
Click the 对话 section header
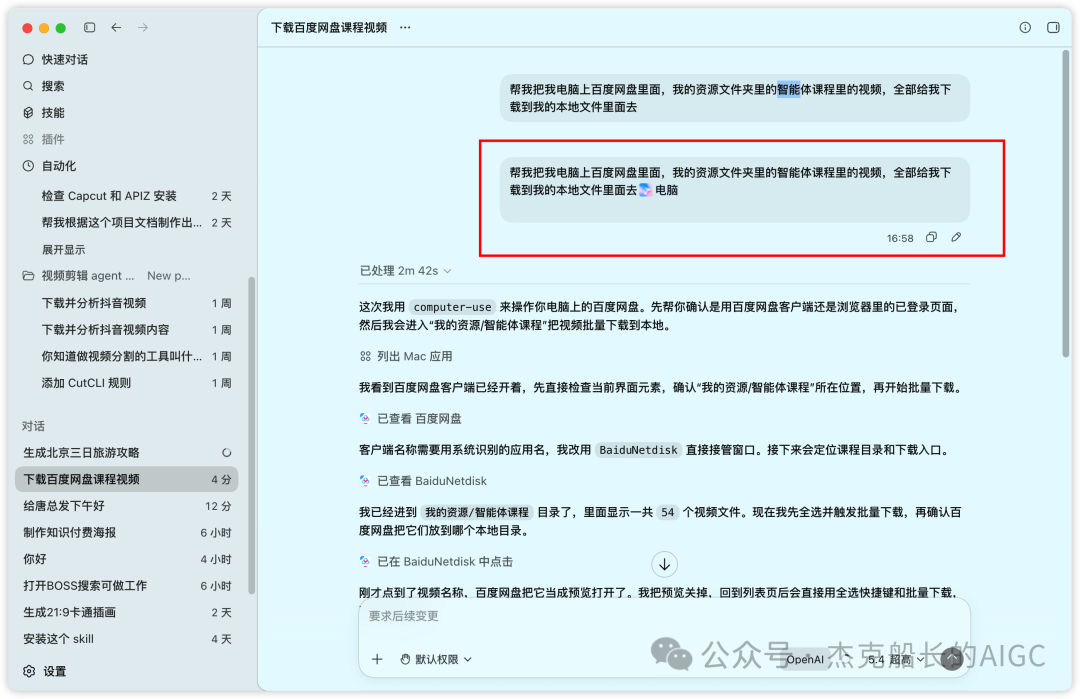click(x=33, y=426)
